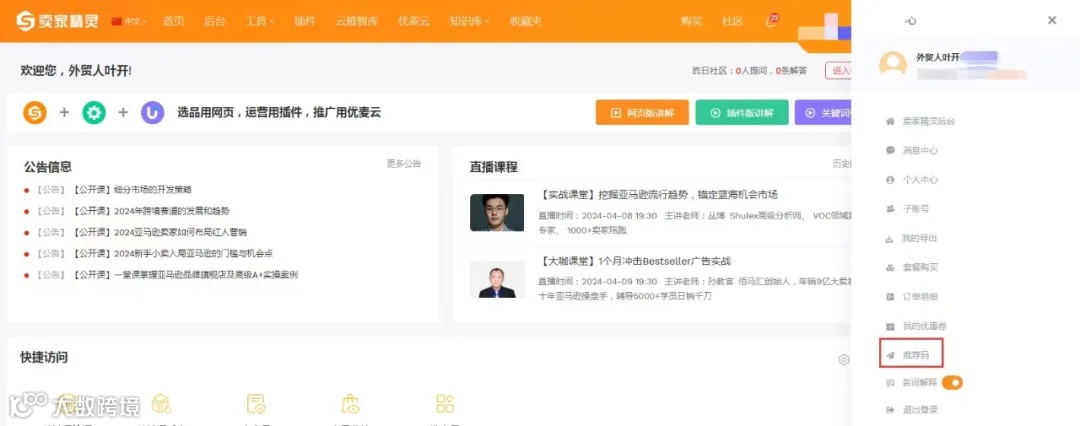This screenshot has width=1080, height=426.
Task: Click 名词解释 label text
Action: point(920,382)
